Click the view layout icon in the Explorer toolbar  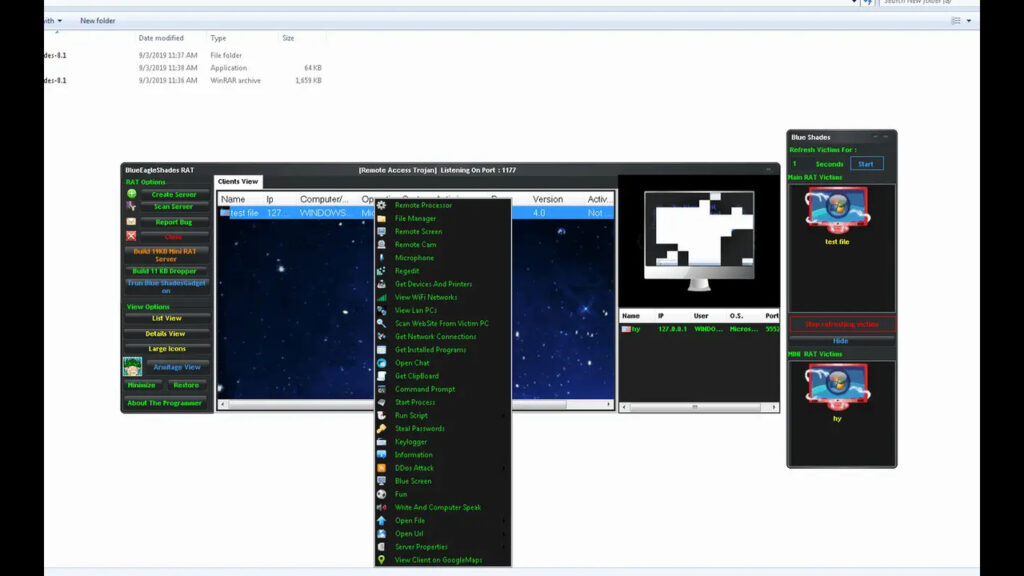955,21
